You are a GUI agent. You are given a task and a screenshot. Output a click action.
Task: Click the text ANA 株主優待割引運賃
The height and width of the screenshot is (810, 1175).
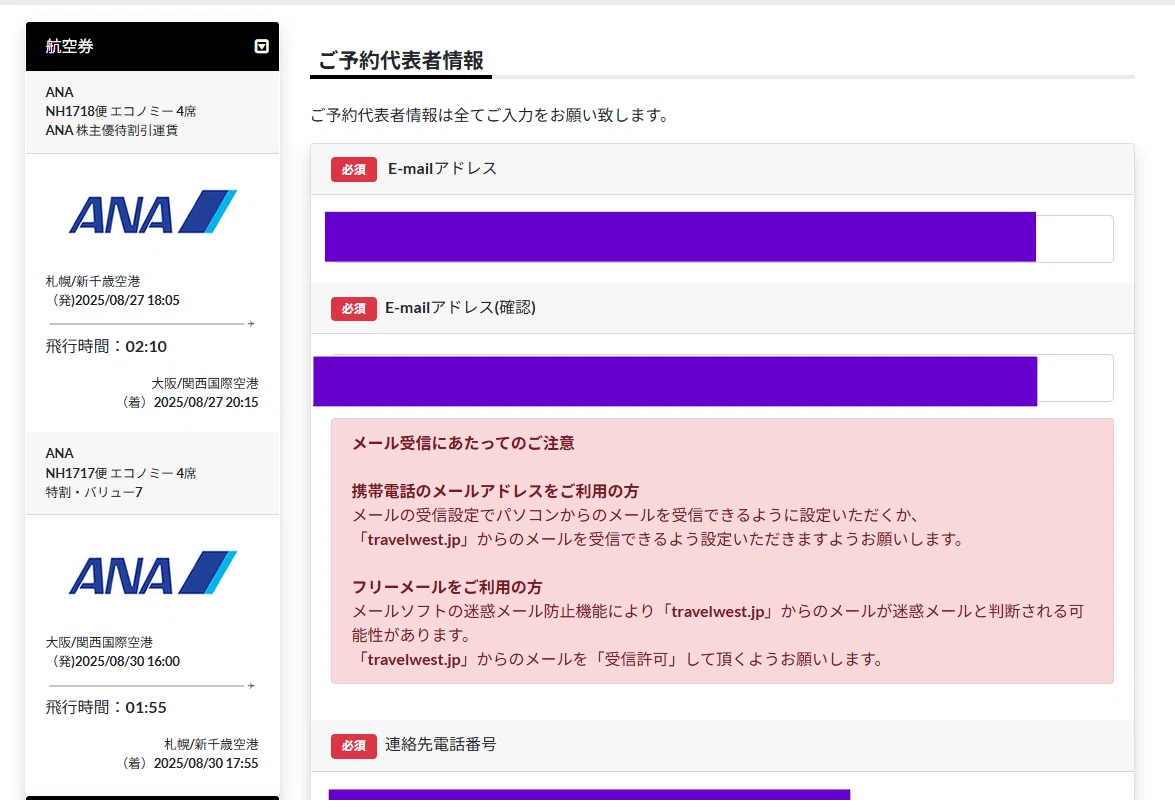click(x=112, y=130)
